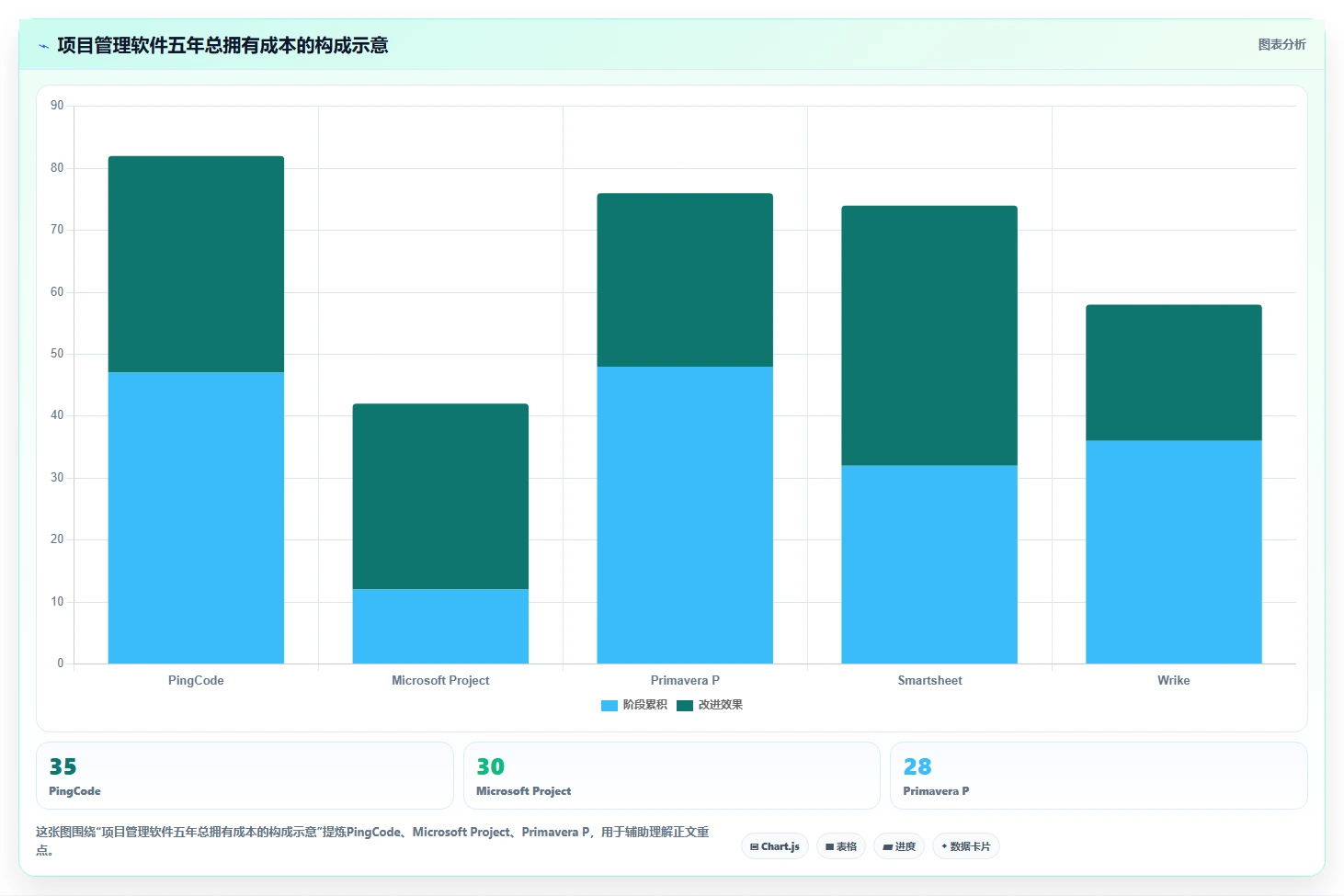Click the blue icon beside the chart title

[x=43, y=46]
